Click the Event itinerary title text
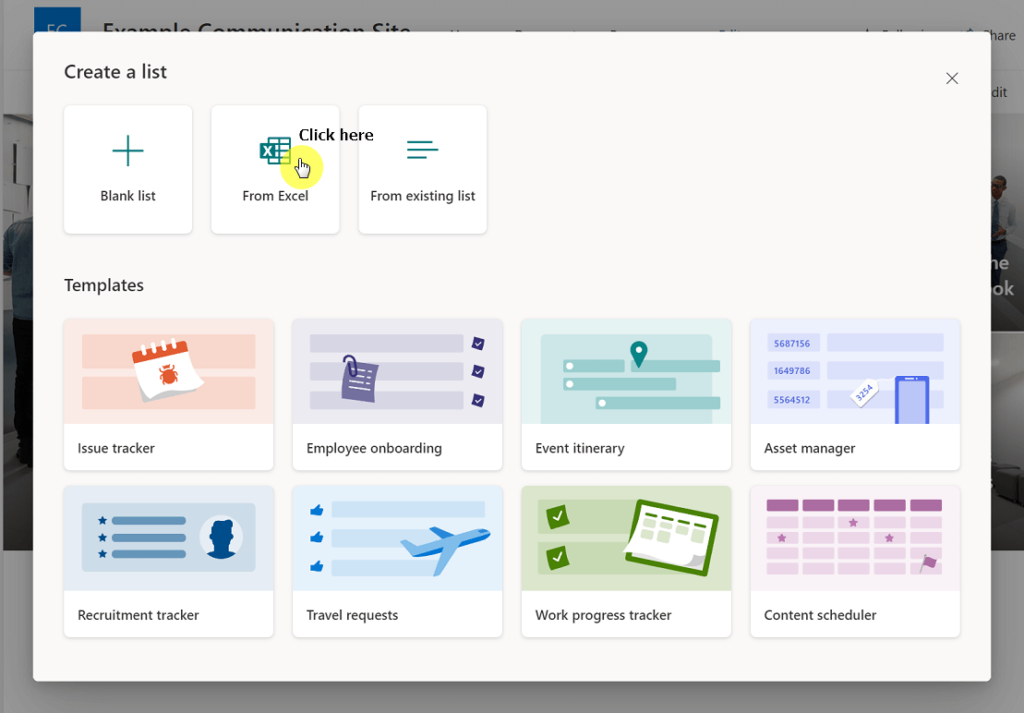Screen dimensions: 1024x713 [580, 449]
